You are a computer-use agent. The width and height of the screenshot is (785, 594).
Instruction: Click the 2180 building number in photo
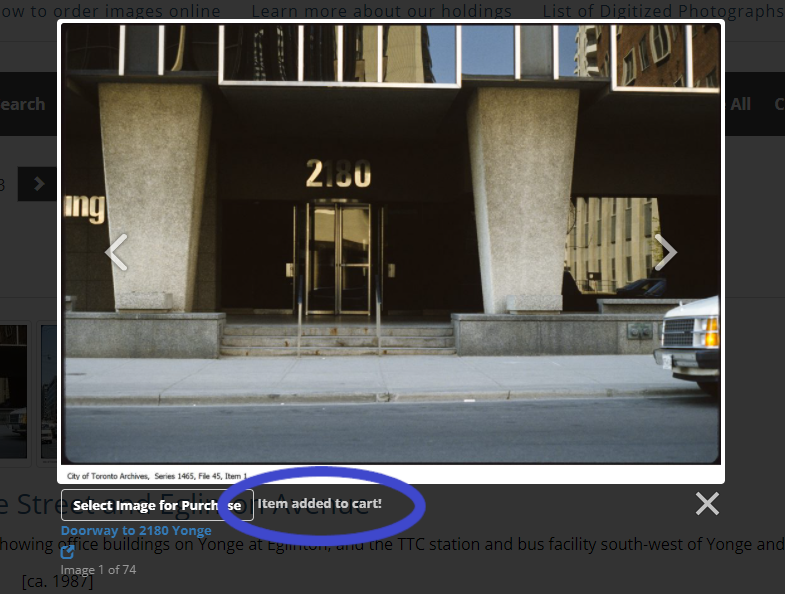point(338,173)
